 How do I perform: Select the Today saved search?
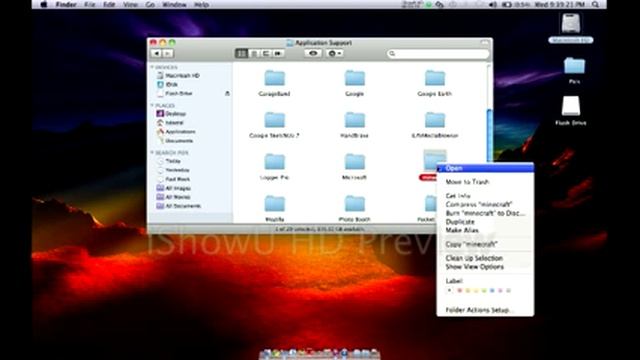coord(169,161)
